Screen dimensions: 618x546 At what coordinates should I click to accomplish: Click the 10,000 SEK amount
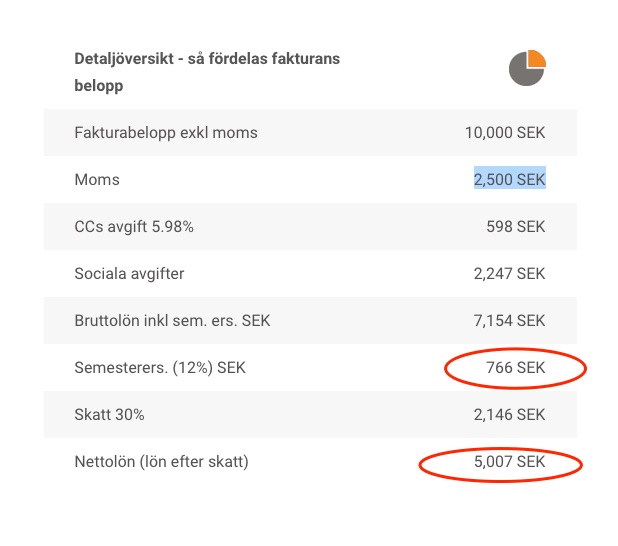coord(506,133)
